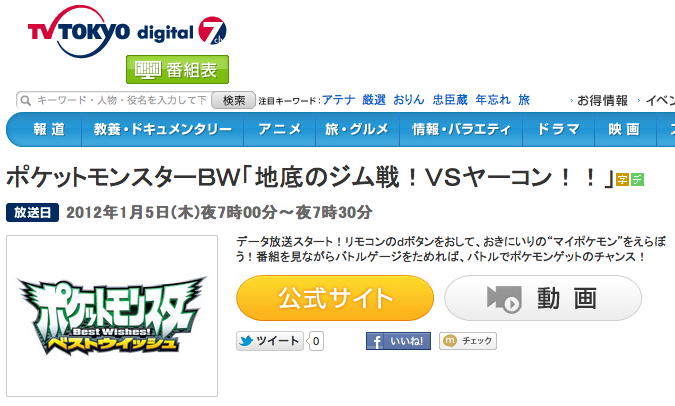Image resolution: width=675 pixels, height=406 pixels.
Task: Click the Pokémon Best Wishes thumbnail
Action: tap(112, 316)
